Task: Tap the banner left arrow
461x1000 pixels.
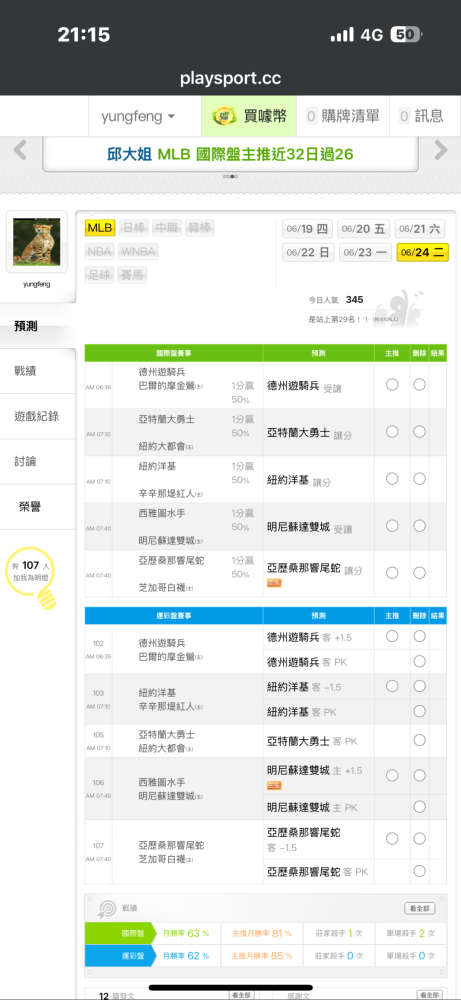Action: tap(20, 151)
